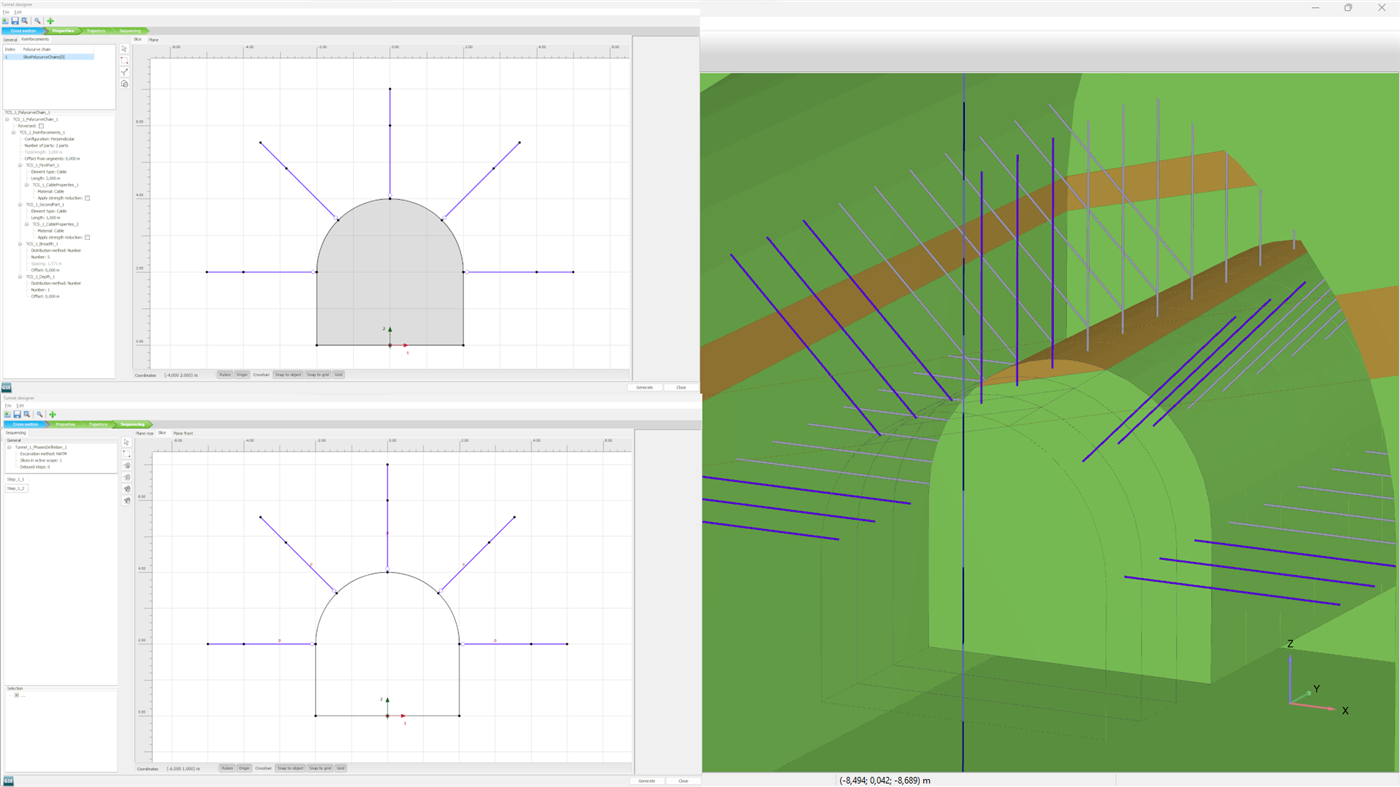
Task: Select the arrow pointer tool in upper canvas
Action: [x=125, y=49]
